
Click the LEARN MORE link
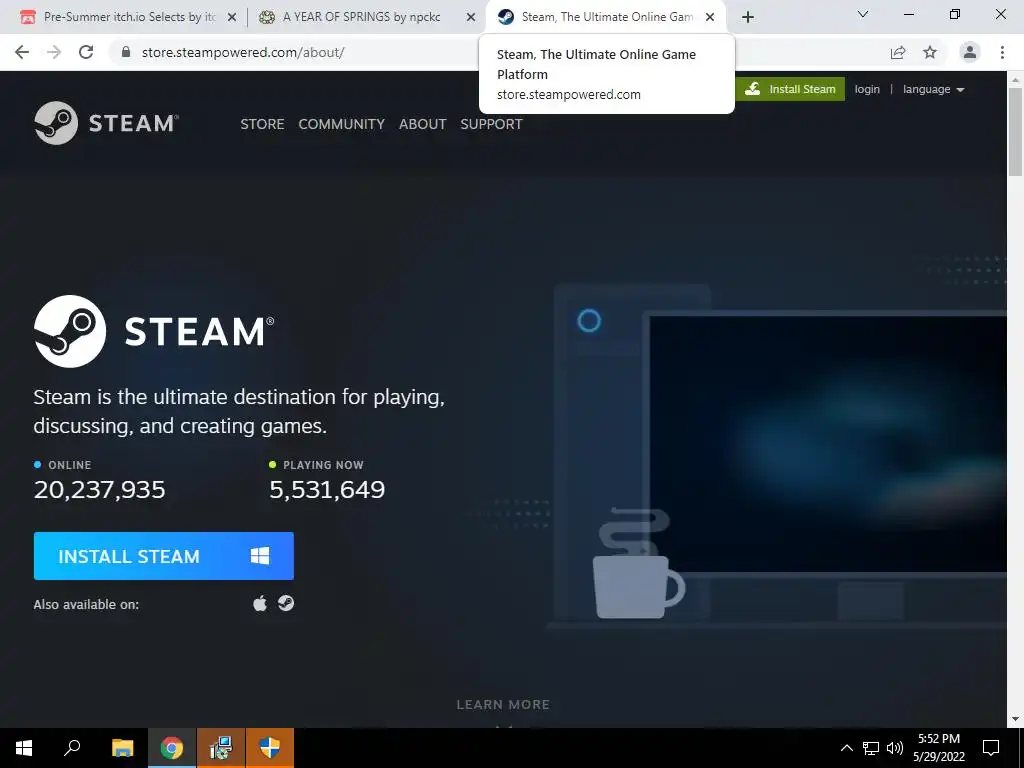coord(503,705)
